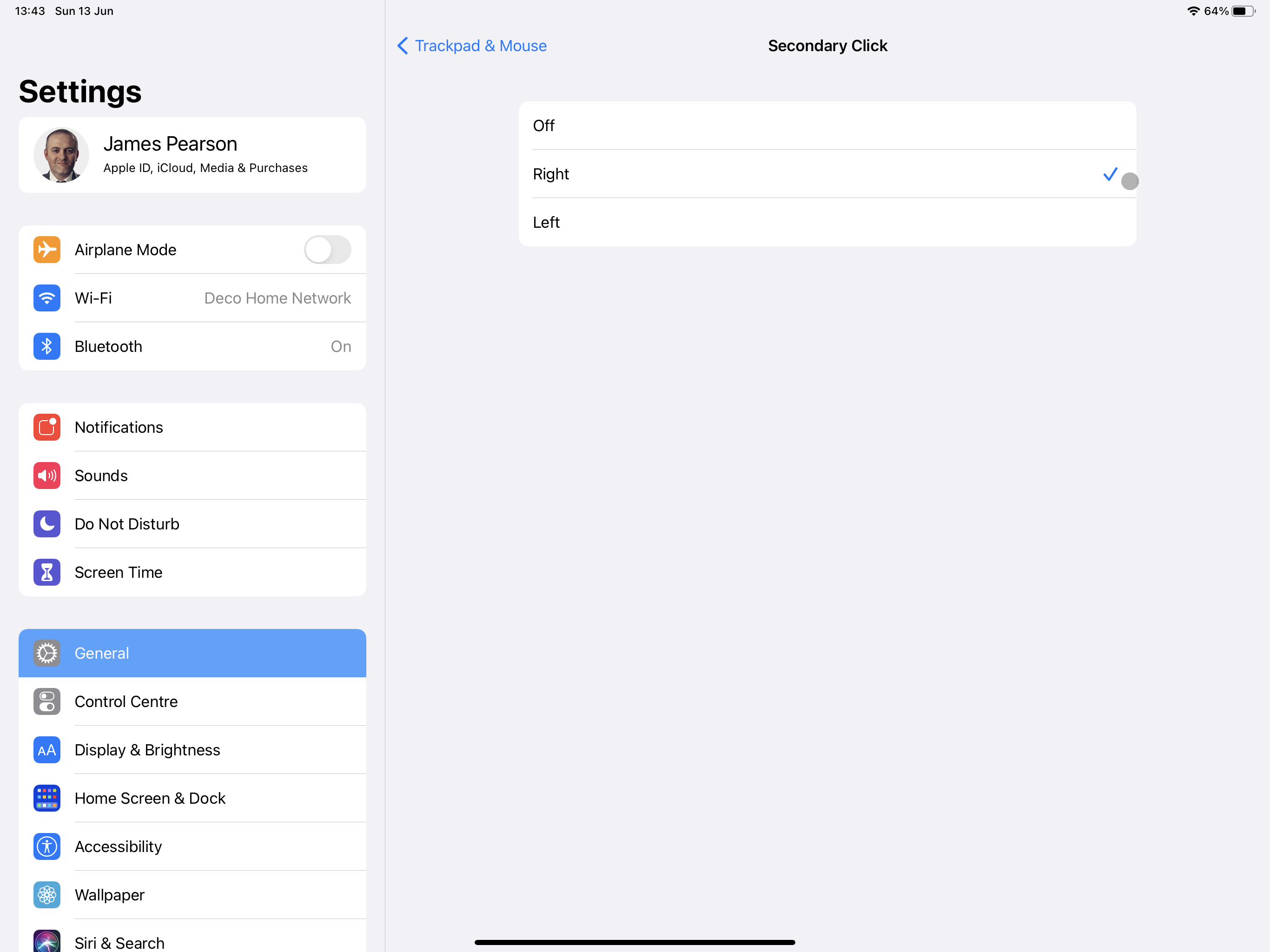Tap the Screen Time hourglass icon
The height and width of the screenshot is (952, 1270).
(46, 573)
